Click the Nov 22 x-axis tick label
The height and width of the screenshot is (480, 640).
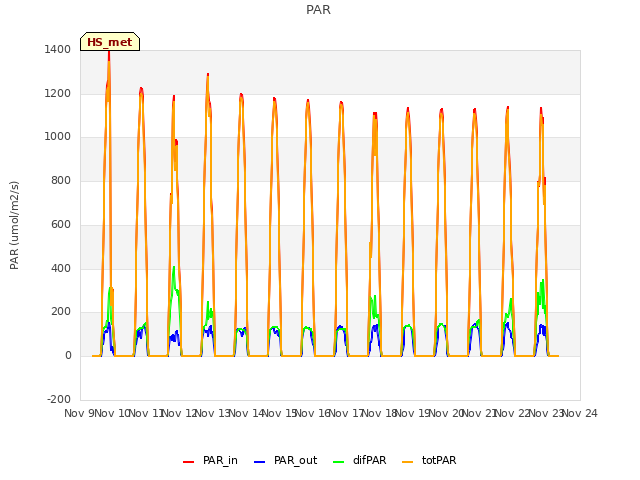click(x=513, y=413)
